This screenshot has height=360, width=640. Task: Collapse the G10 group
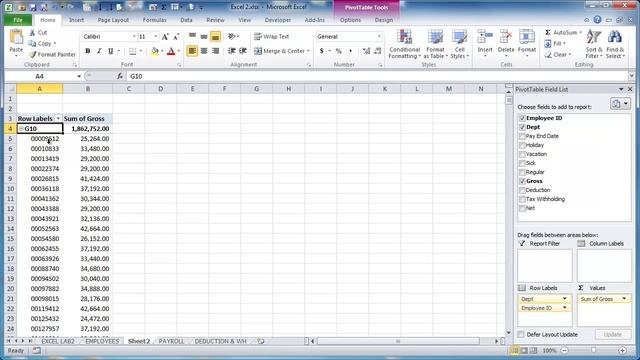[21, 129]
